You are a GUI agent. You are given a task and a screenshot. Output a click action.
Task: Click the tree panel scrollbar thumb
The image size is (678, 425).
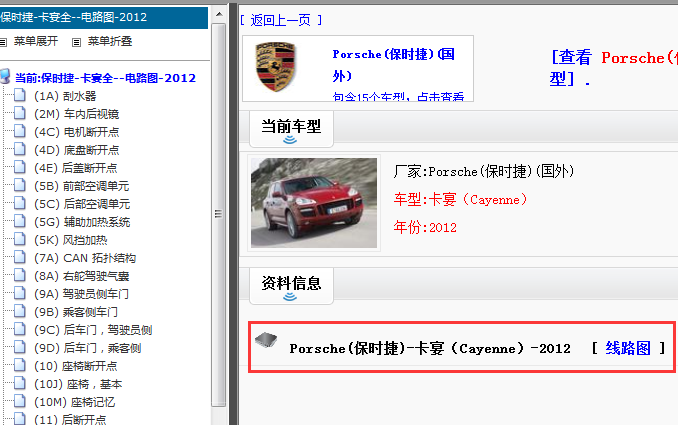218,214
